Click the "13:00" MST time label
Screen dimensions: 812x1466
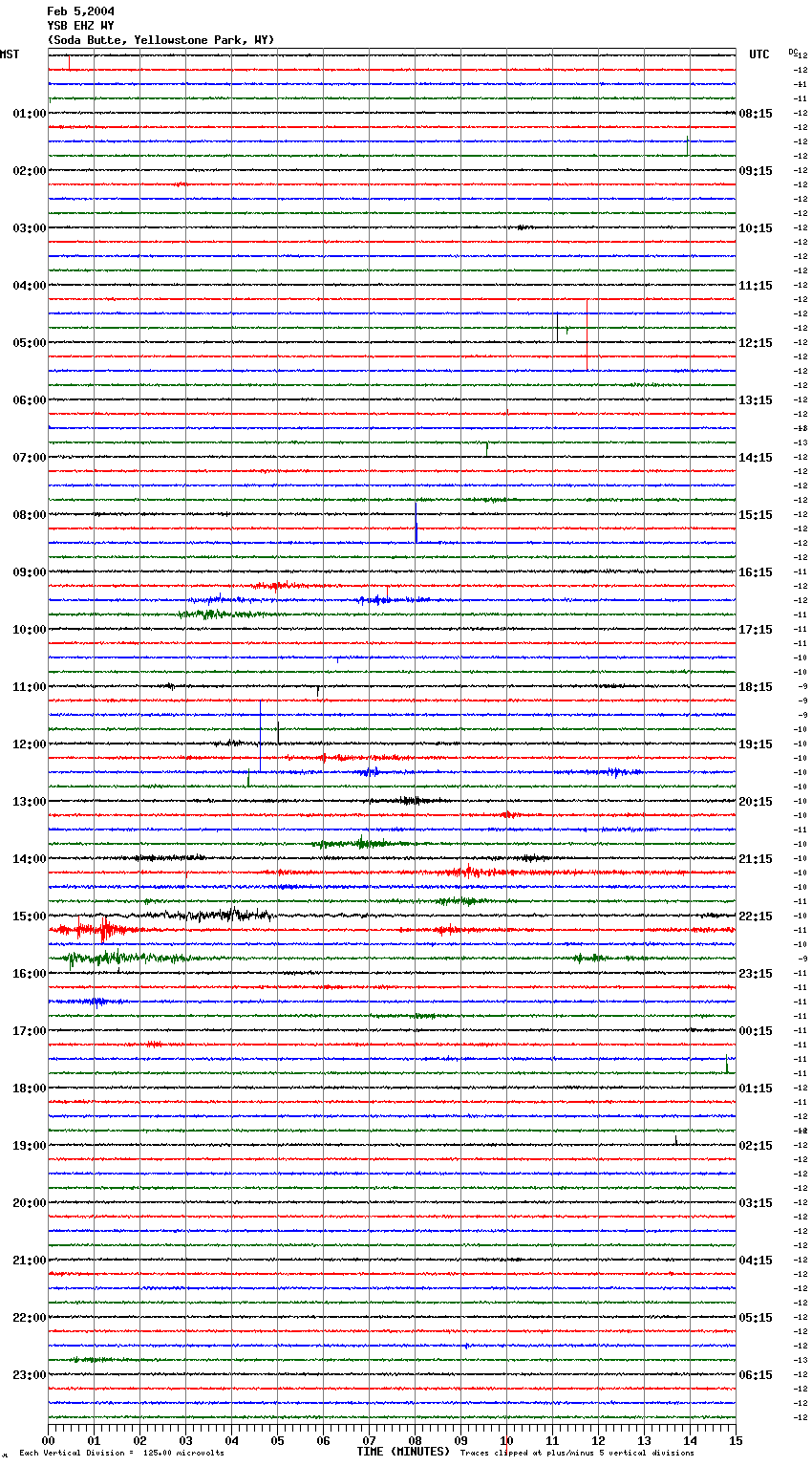click(29, 802)
